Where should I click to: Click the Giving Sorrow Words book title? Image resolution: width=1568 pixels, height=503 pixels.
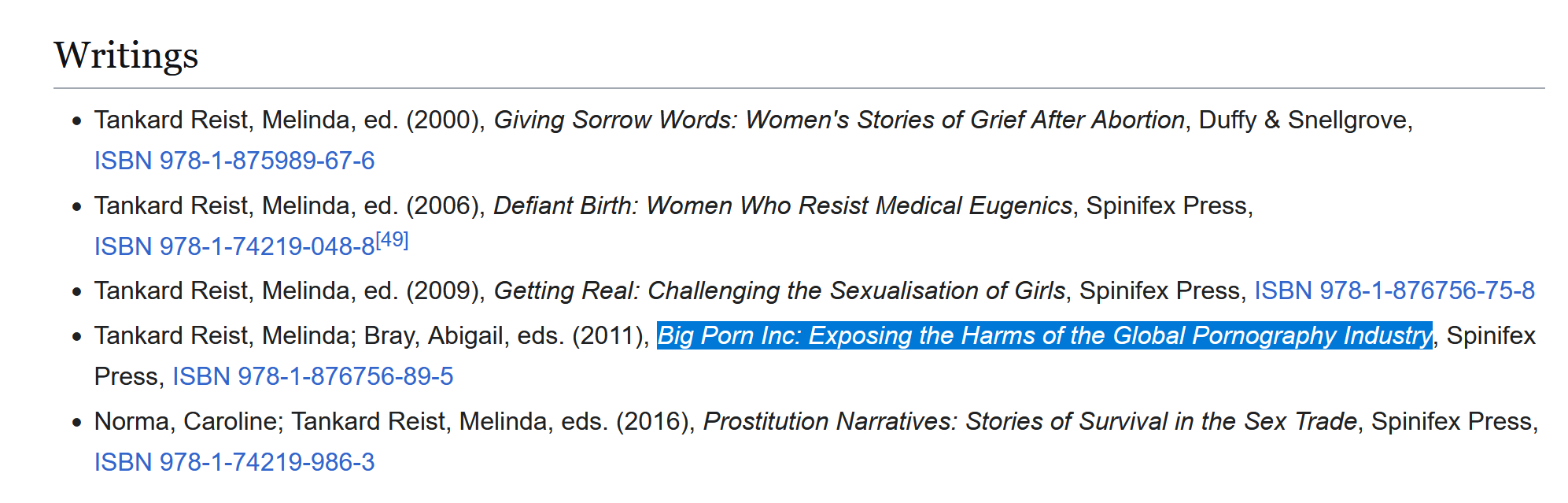pyautogui.click(x=839, y=120)
